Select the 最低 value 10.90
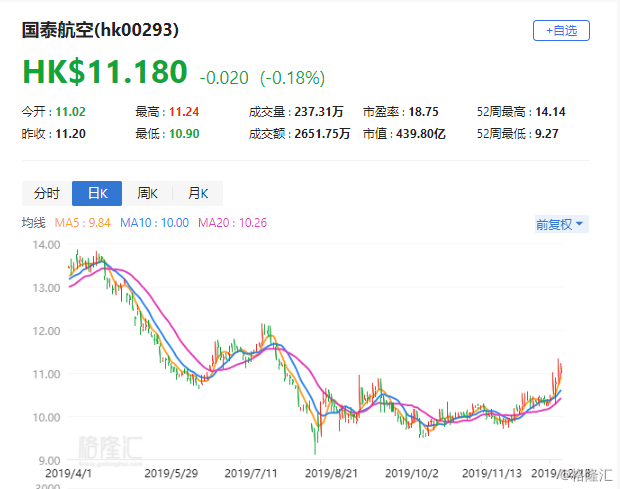The height and width of the screenshot is (489, 620). [x=184, y=134]
